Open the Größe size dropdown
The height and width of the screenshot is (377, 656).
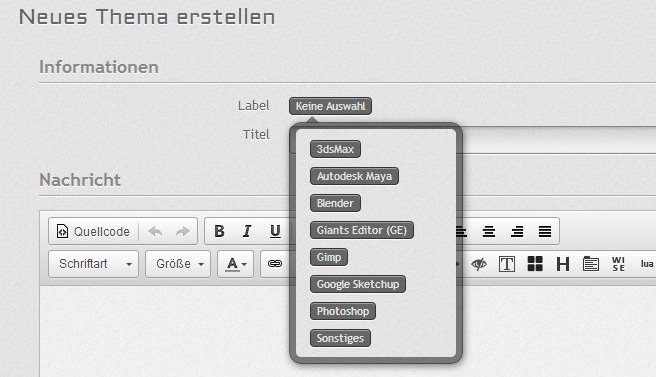[x=178, y=264]
